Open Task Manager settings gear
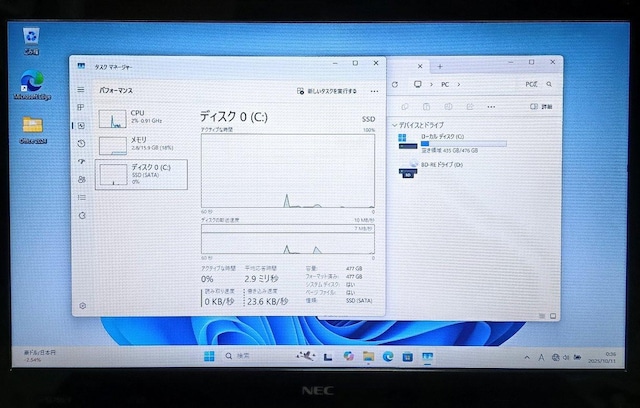The width and height of the screenshot is (640, 408). tap(81, 305)
